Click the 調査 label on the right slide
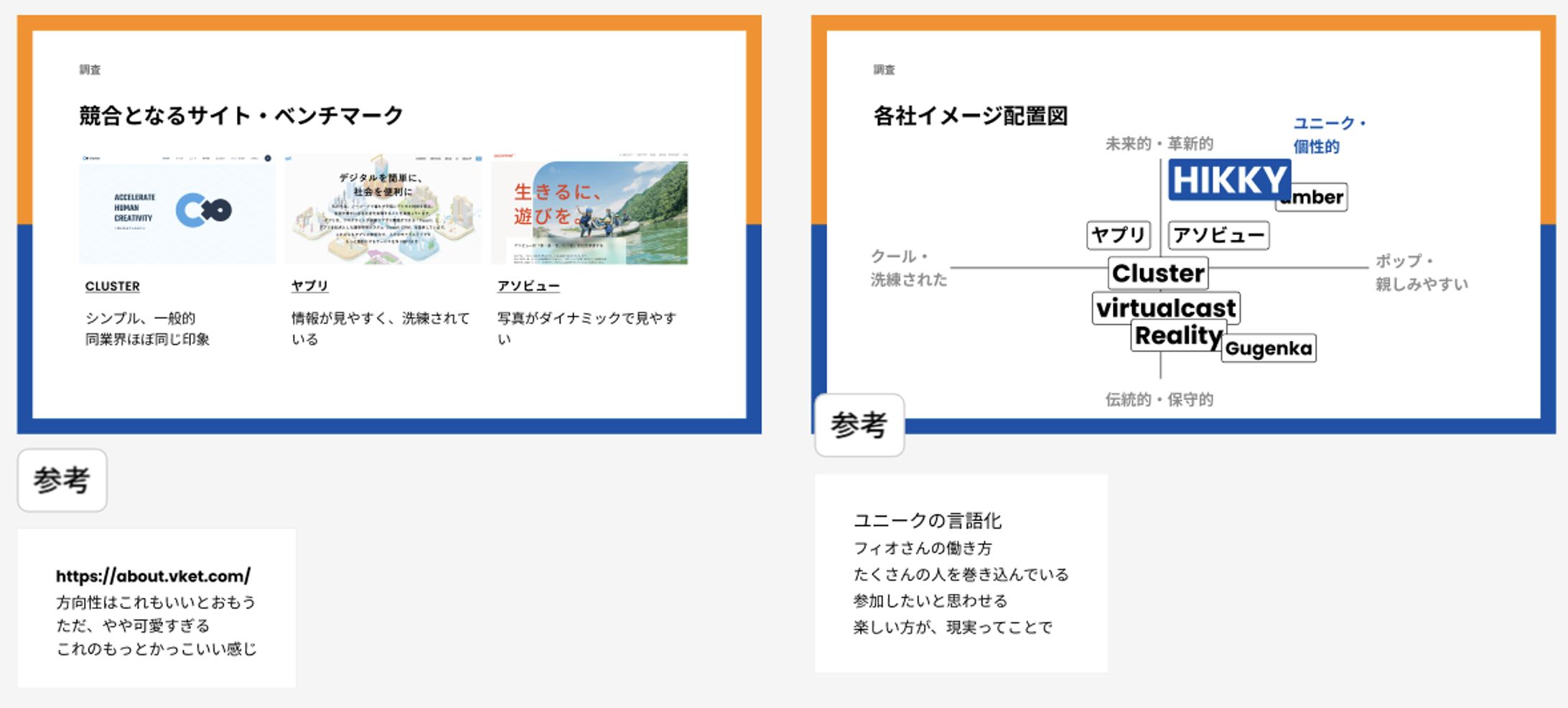The width and height of the screenshot is (1568, 708). point(884,70)
